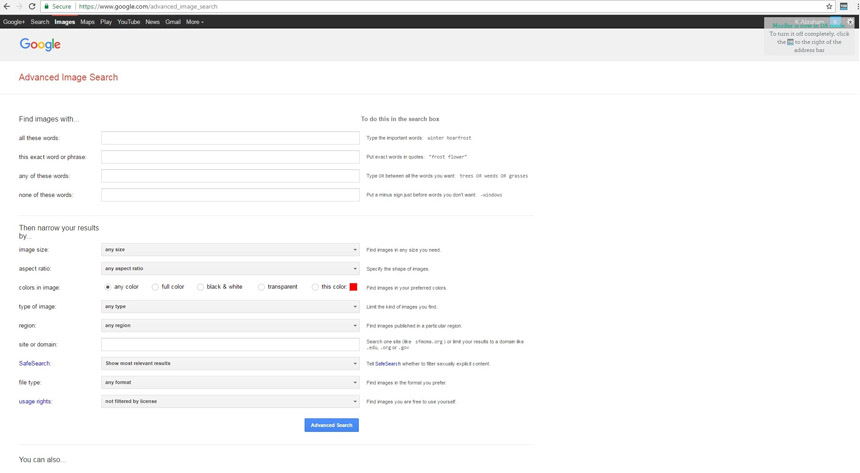This screenshot has width=860, height=473.
Task: Open the region dropdown
Action: pyautogui.click(x=230, y=325)
